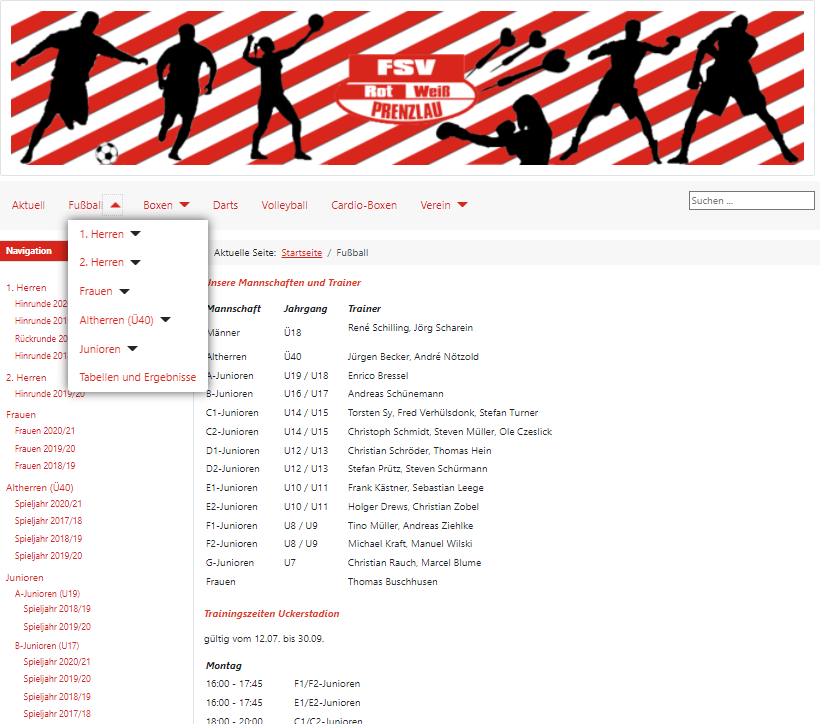Screen dimensions: 827x724
Task: Expand the Frauen submenu arrow
Action: tap(125, 291)
